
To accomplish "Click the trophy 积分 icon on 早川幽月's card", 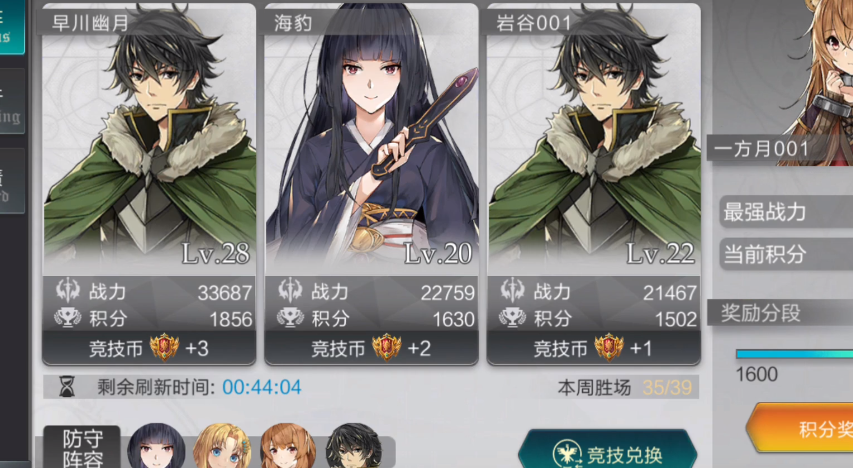I will [x=68, y=318].
